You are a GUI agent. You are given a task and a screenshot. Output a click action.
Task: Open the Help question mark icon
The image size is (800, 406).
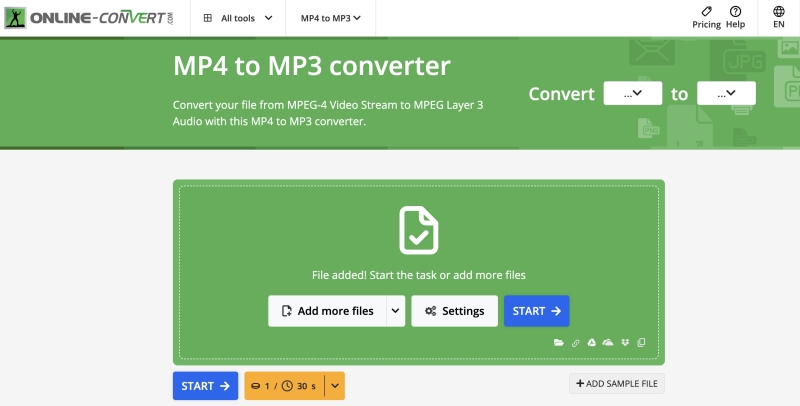(x=735, y=11)
